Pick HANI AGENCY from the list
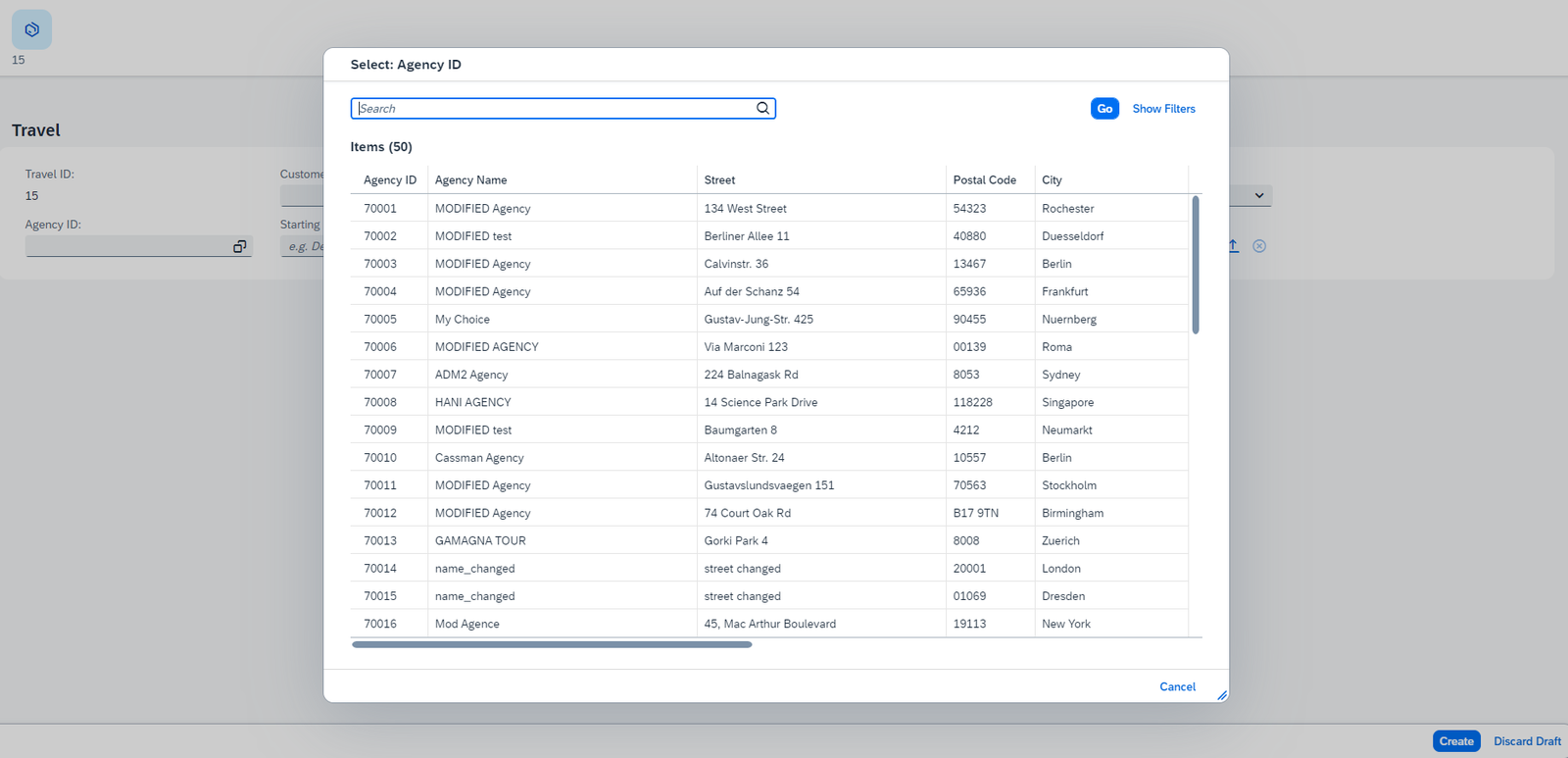The height and width of the screenshot is (758, 1568). (769, 402)
